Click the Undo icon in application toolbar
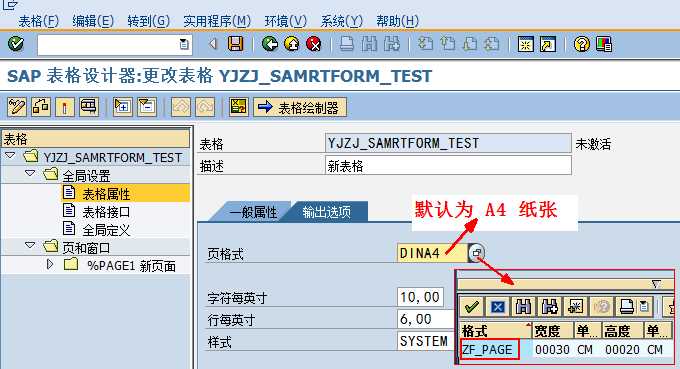 click(x=181, y=107)
